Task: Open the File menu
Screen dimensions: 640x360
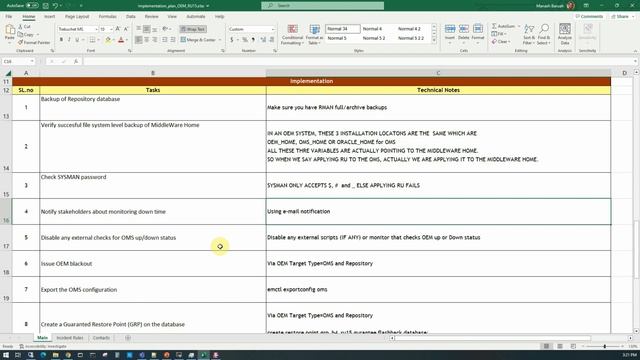Action: click(9, 16)
